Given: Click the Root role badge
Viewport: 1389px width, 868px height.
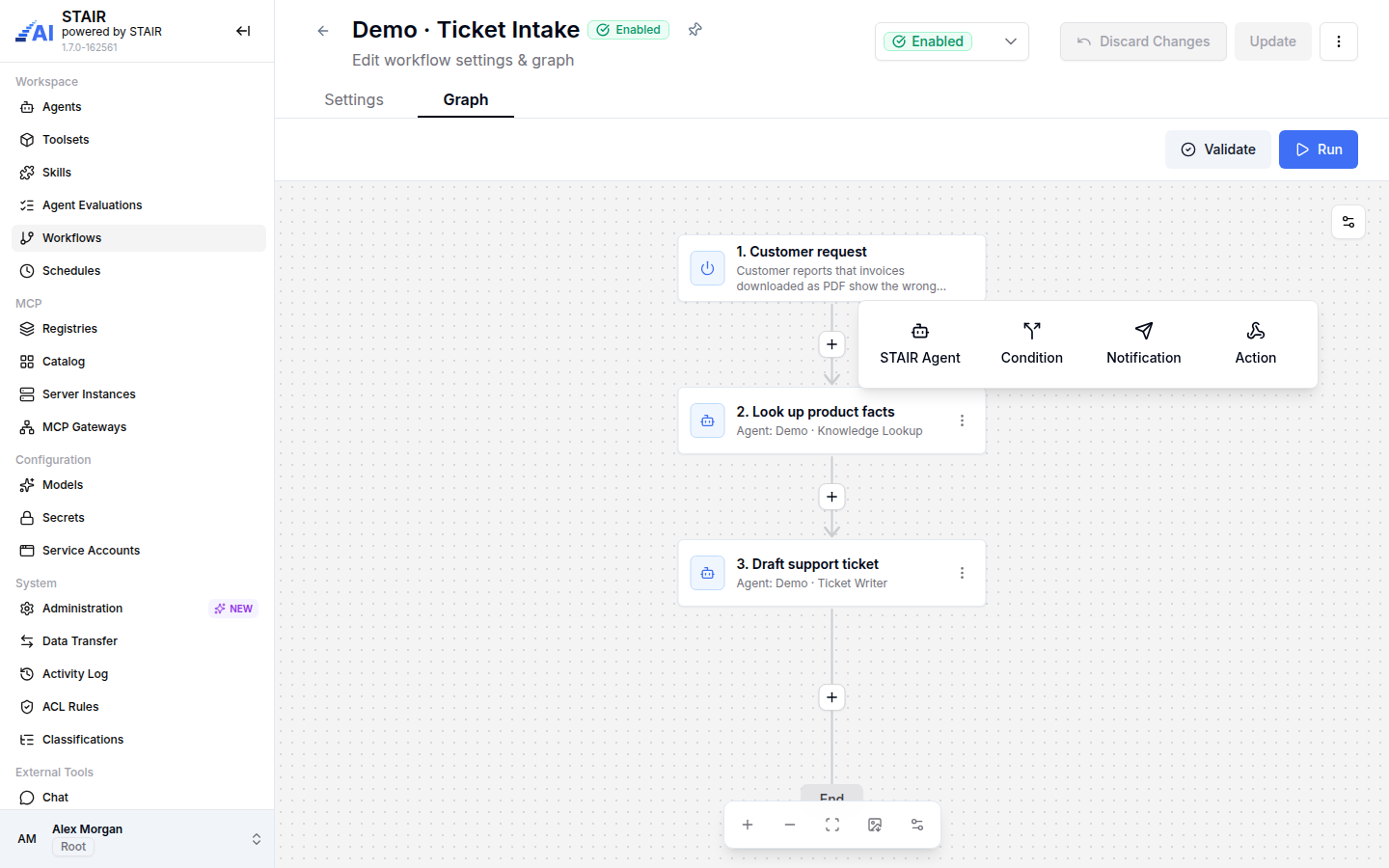Looking at the screenshot, I should tap(73, 847).
